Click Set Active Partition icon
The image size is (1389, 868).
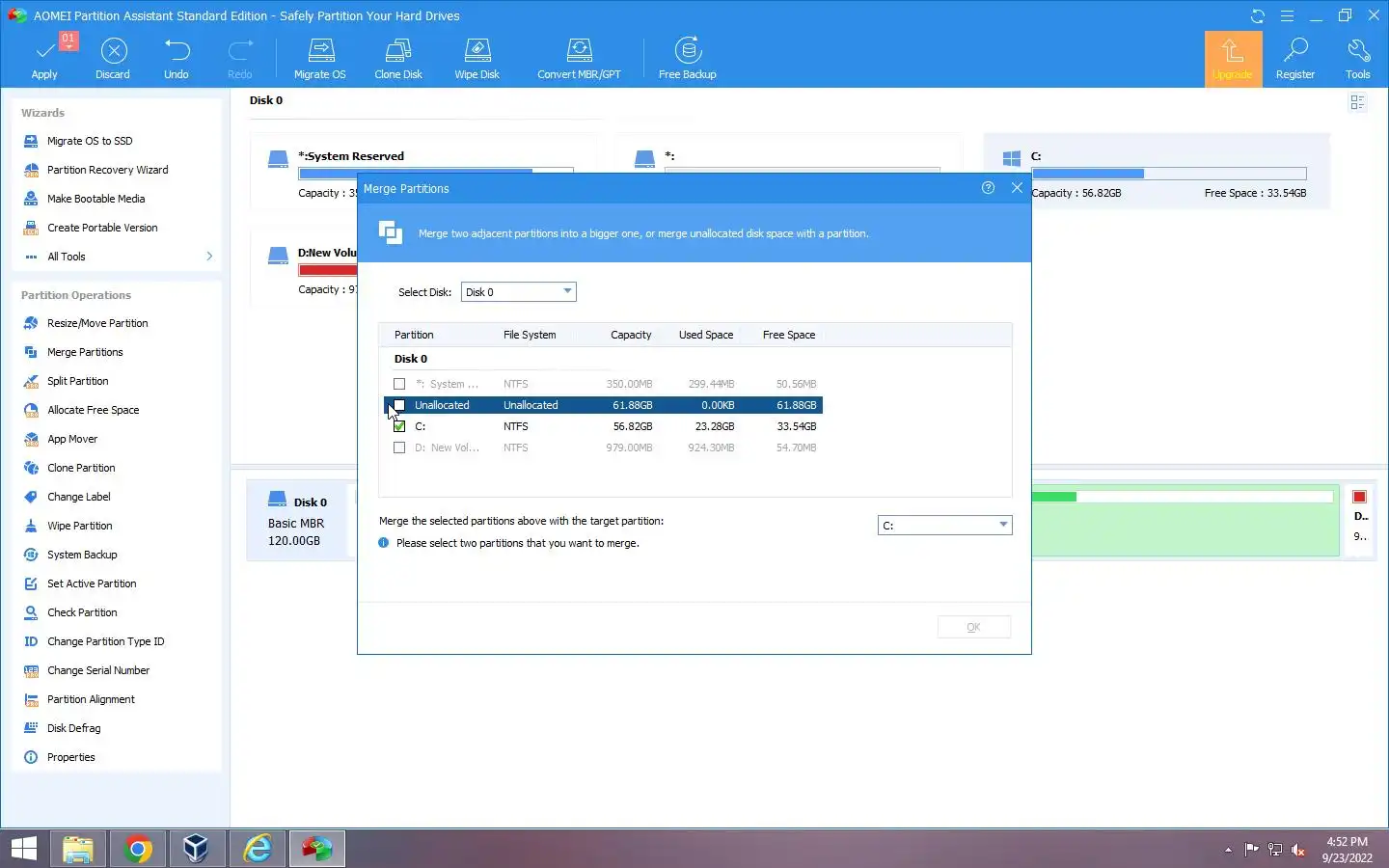pyautogui.click(x=31, y=583)
